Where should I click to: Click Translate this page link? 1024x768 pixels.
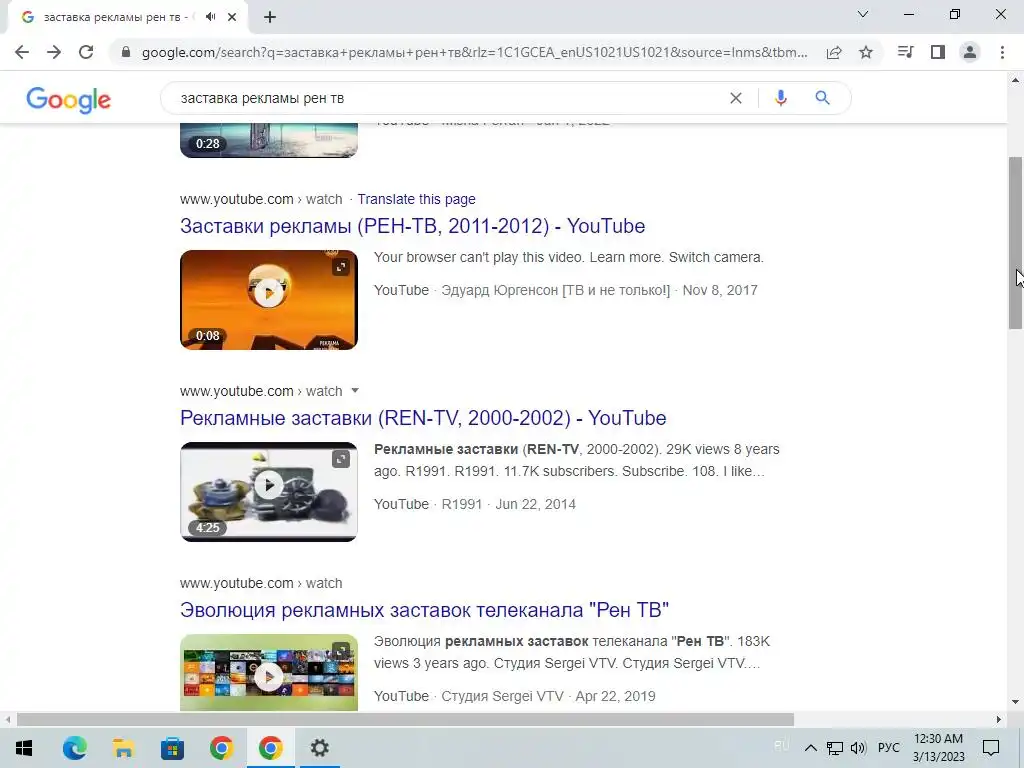pyautogui.click(x=416, y=199)
